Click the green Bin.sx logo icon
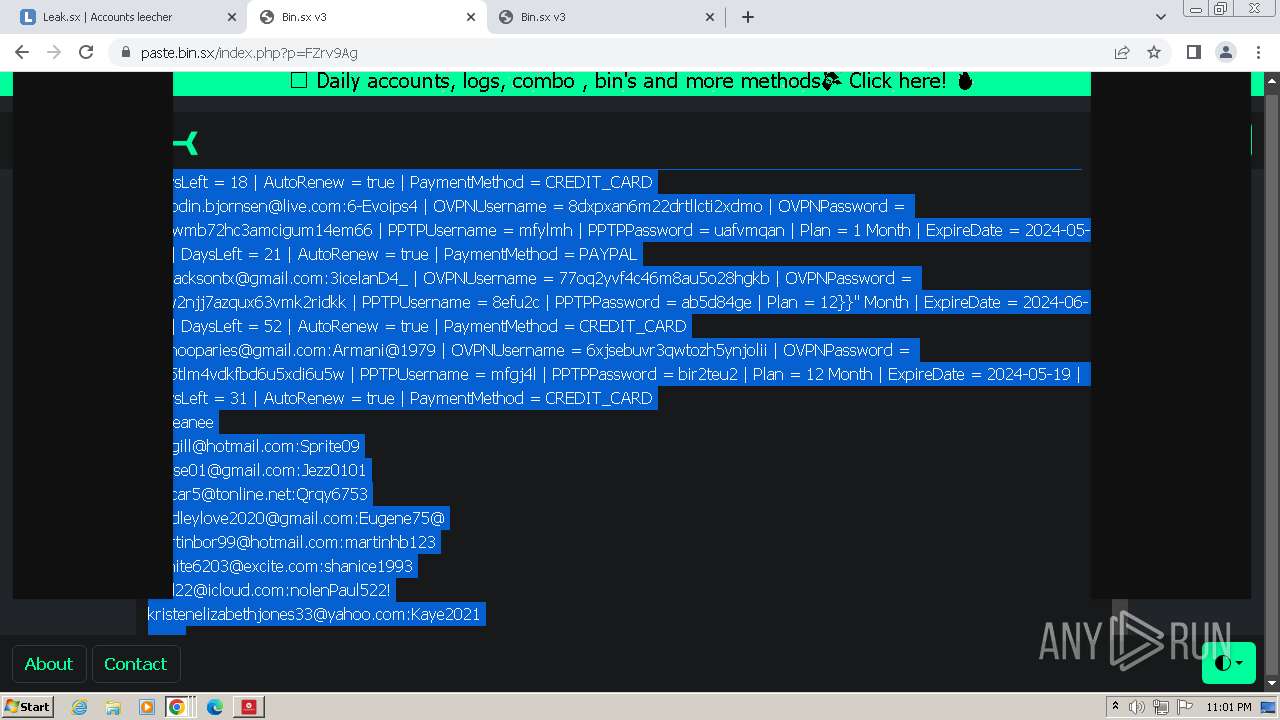 tap(186, 144)
